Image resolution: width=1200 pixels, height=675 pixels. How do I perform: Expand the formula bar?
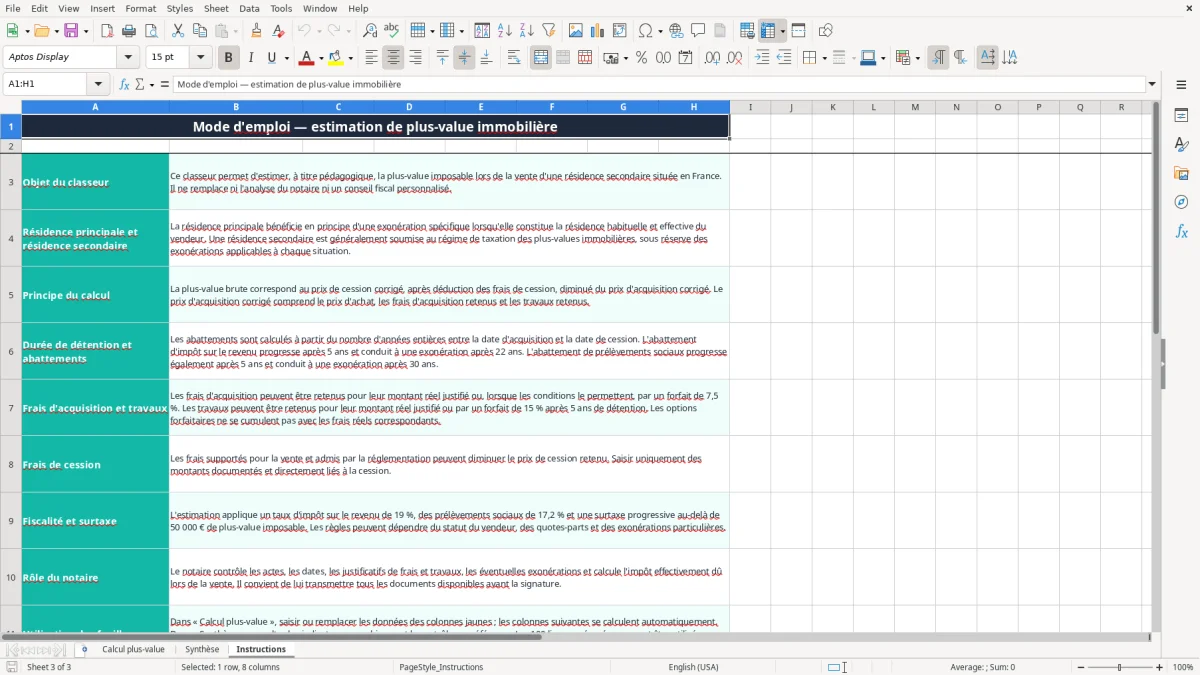[1152, 84]
